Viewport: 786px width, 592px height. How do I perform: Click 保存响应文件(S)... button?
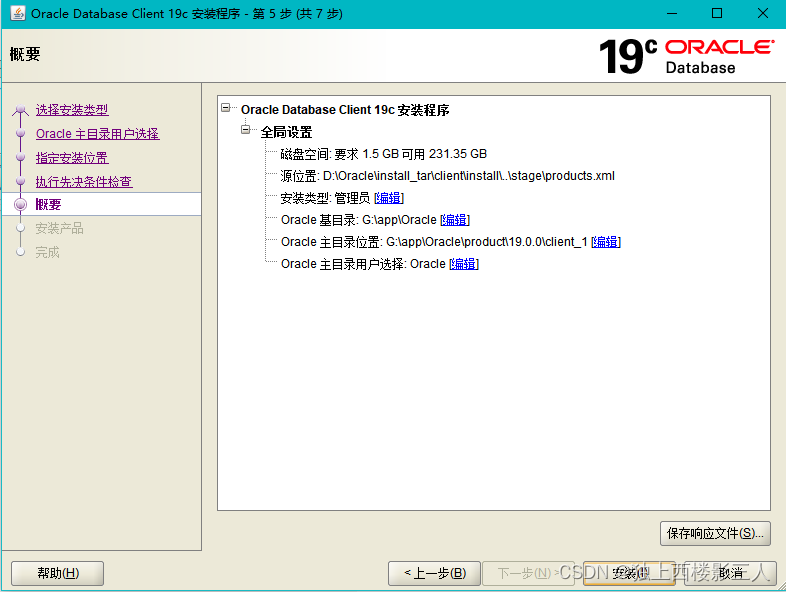point(715,533)
